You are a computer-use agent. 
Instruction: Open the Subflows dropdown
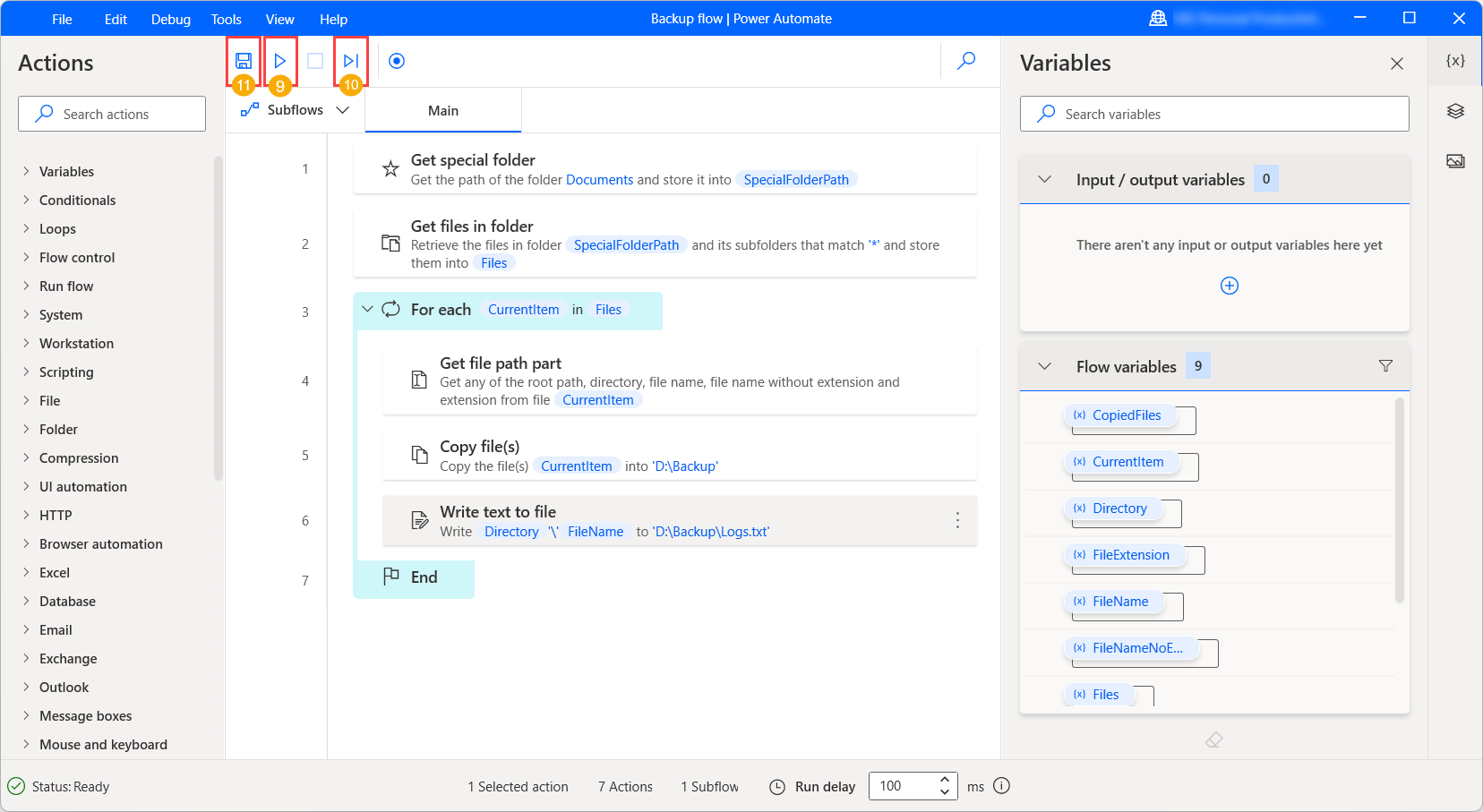click(x=343, y=109)
